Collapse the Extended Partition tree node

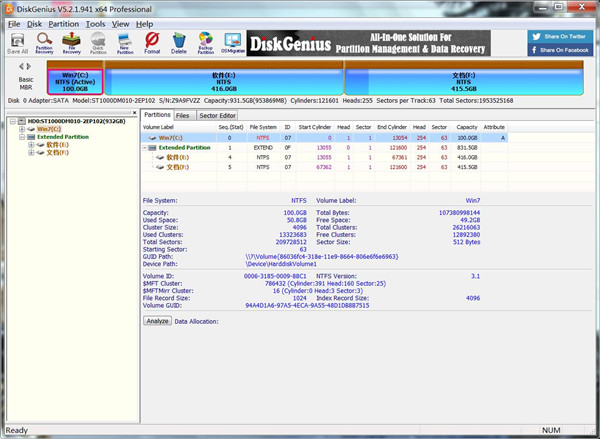[x=22, y=137]
